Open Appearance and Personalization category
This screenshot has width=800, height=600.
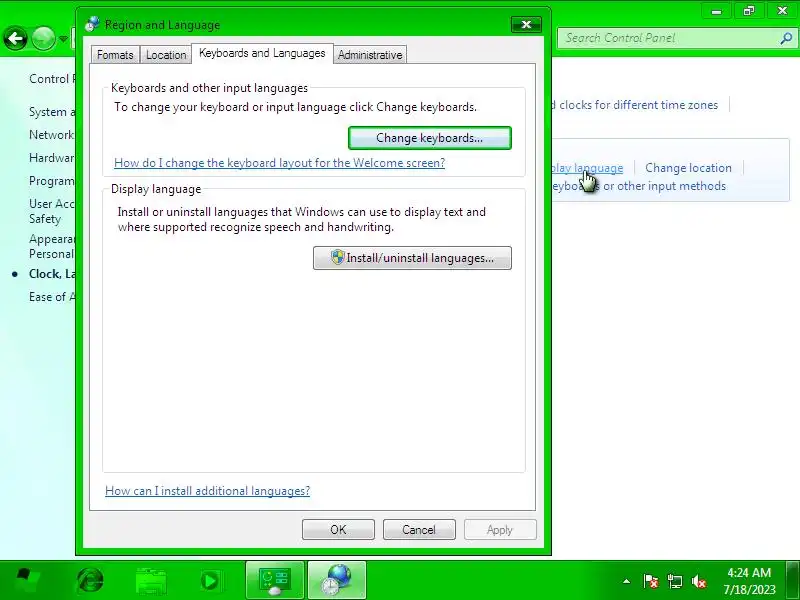tap(52, 246)
